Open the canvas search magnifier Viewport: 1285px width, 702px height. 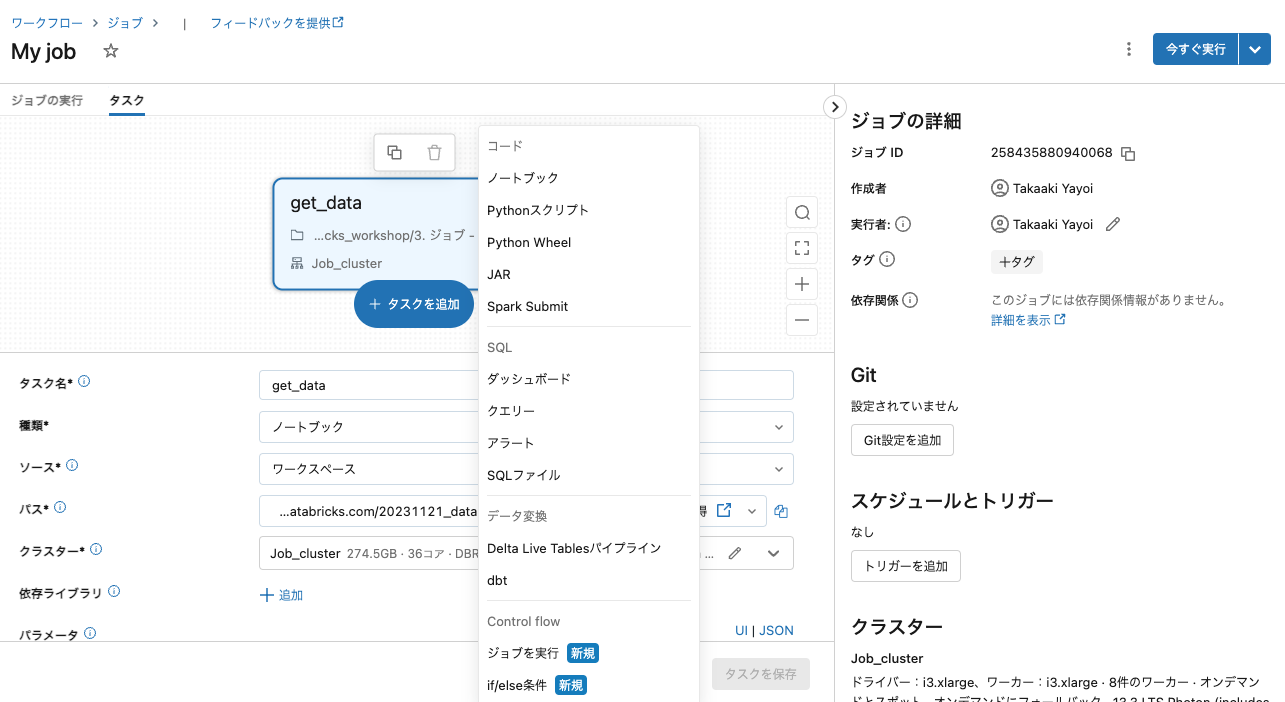point(801,212)
